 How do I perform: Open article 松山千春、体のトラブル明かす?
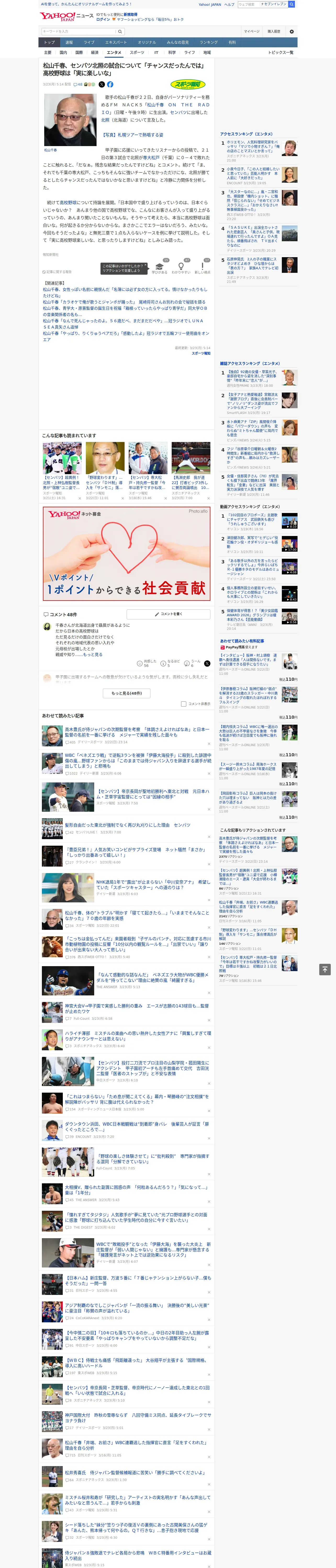pos(137,915)
